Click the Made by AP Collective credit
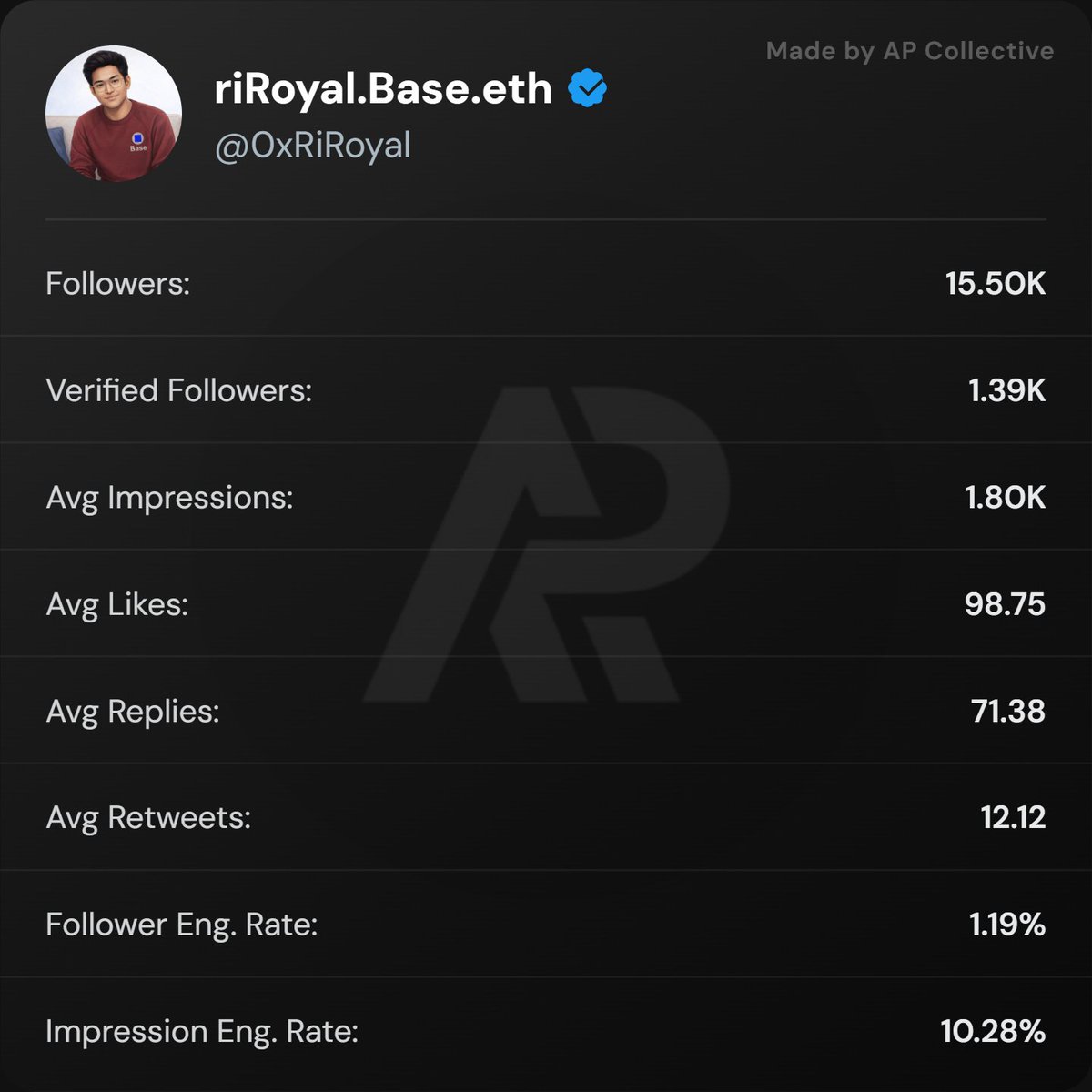Image resolution: width=1092 pixels, height=1092 pixels. [x=909, y=51]
